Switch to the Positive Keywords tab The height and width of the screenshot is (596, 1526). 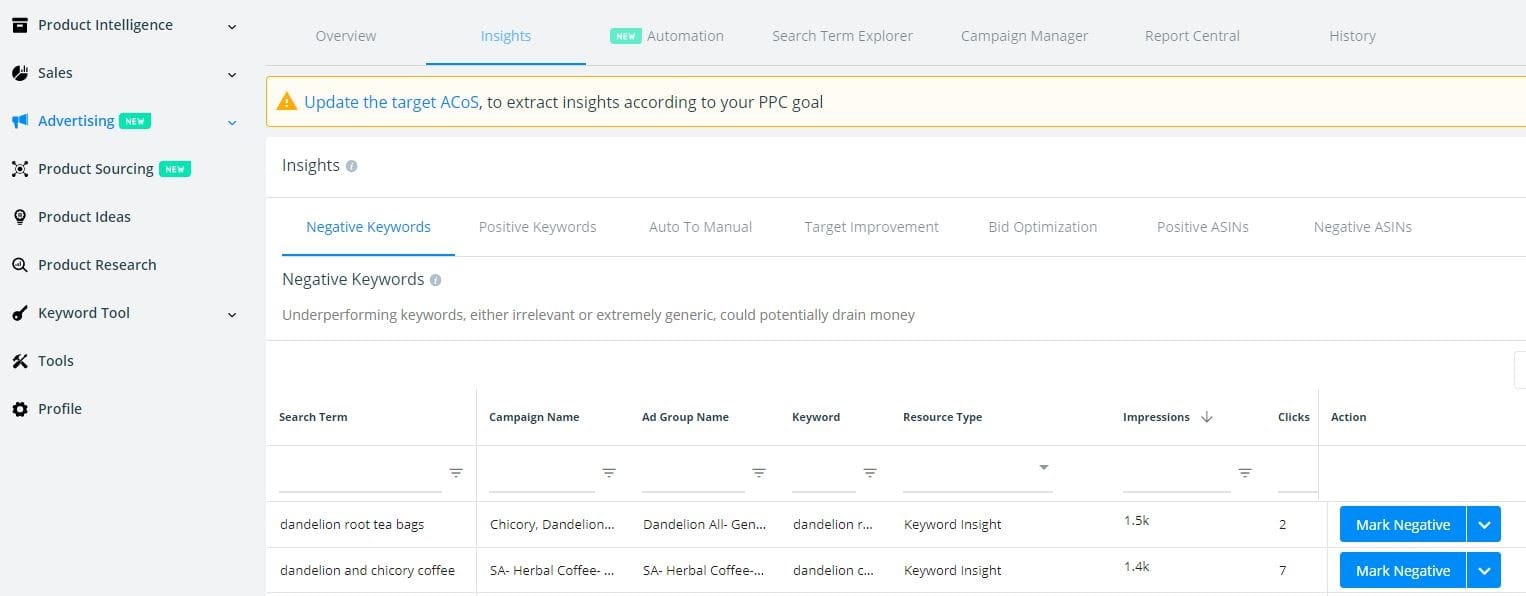[x=537, y=227]
